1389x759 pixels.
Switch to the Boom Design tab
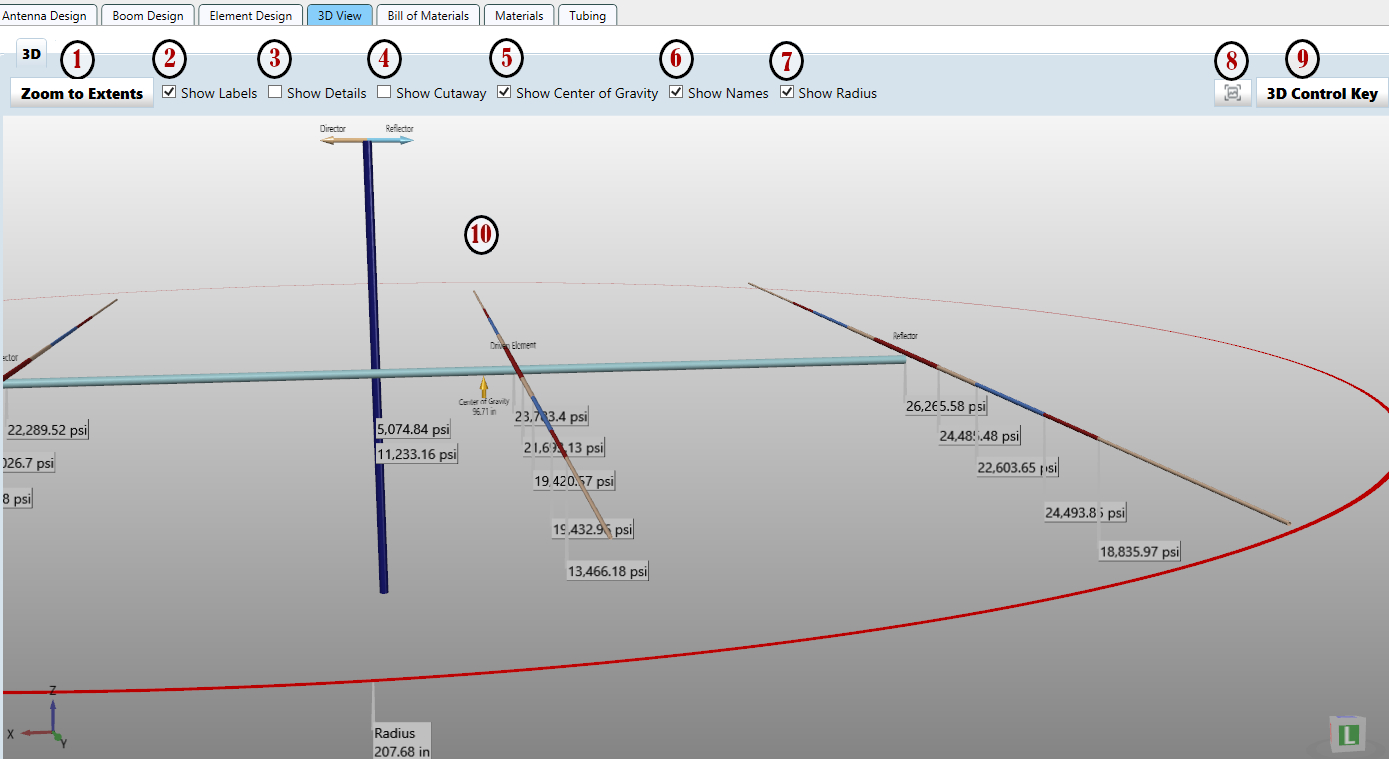(148, 16)
